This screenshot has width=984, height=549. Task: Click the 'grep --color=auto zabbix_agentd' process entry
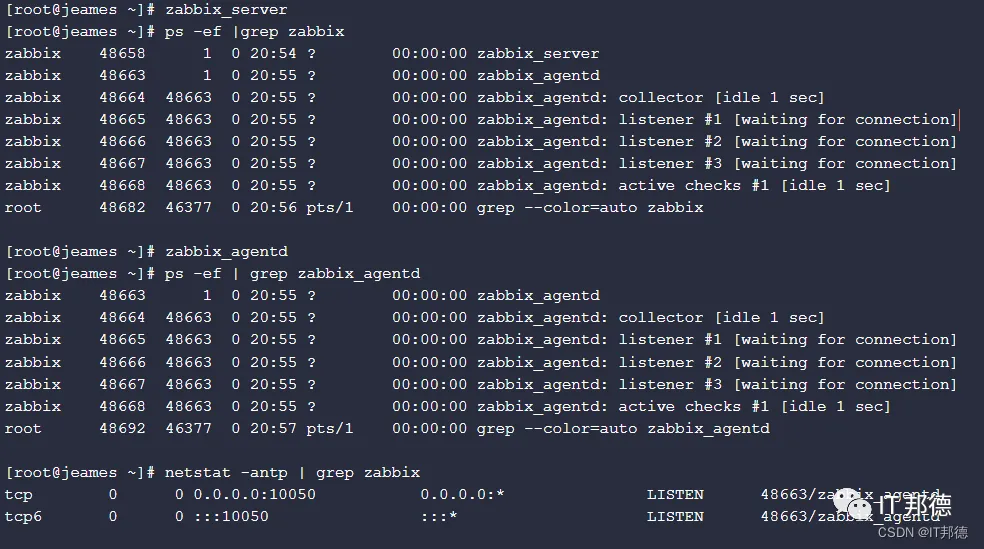click(x=623, y=429)
